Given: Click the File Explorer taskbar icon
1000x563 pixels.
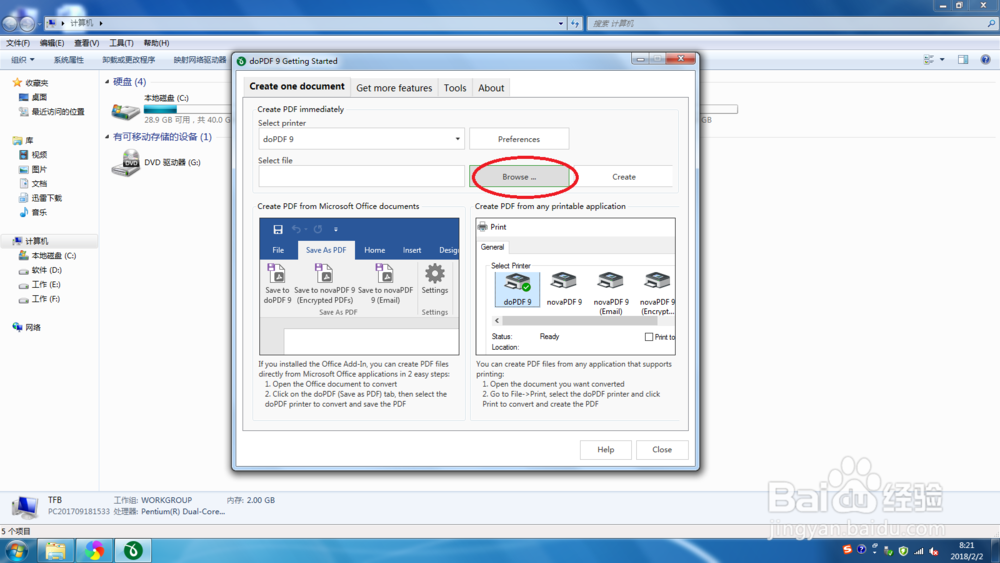Looking at the screenshot, I should (55, 550).
